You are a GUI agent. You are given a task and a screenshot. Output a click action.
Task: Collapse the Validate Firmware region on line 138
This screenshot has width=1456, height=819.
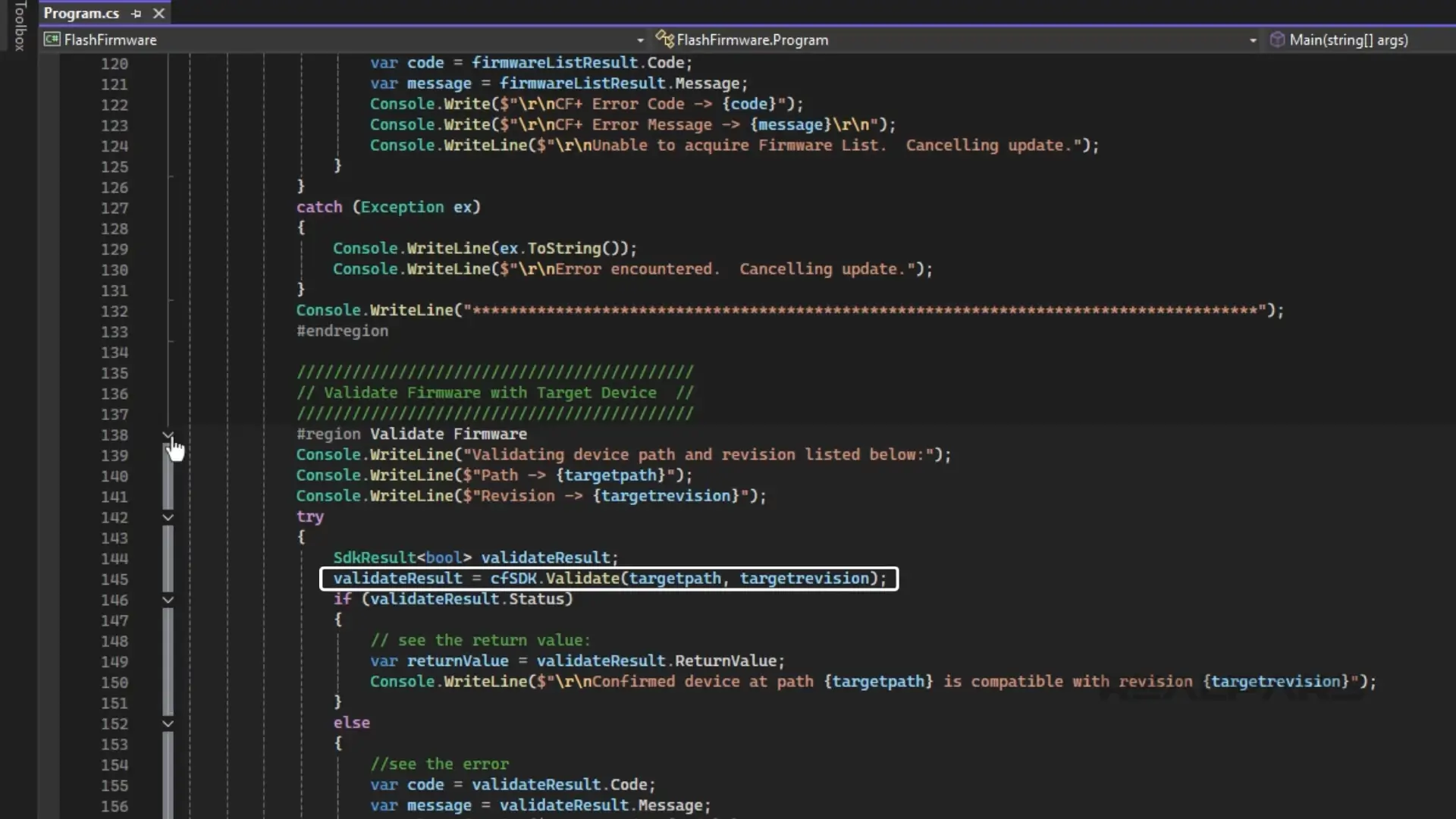(x=168, y=435)
